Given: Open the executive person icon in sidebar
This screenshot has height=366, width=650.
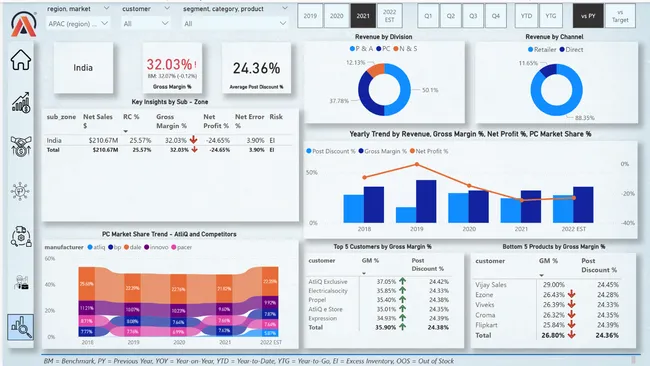Looking at the screenshot, I should (x=21, y=282).
